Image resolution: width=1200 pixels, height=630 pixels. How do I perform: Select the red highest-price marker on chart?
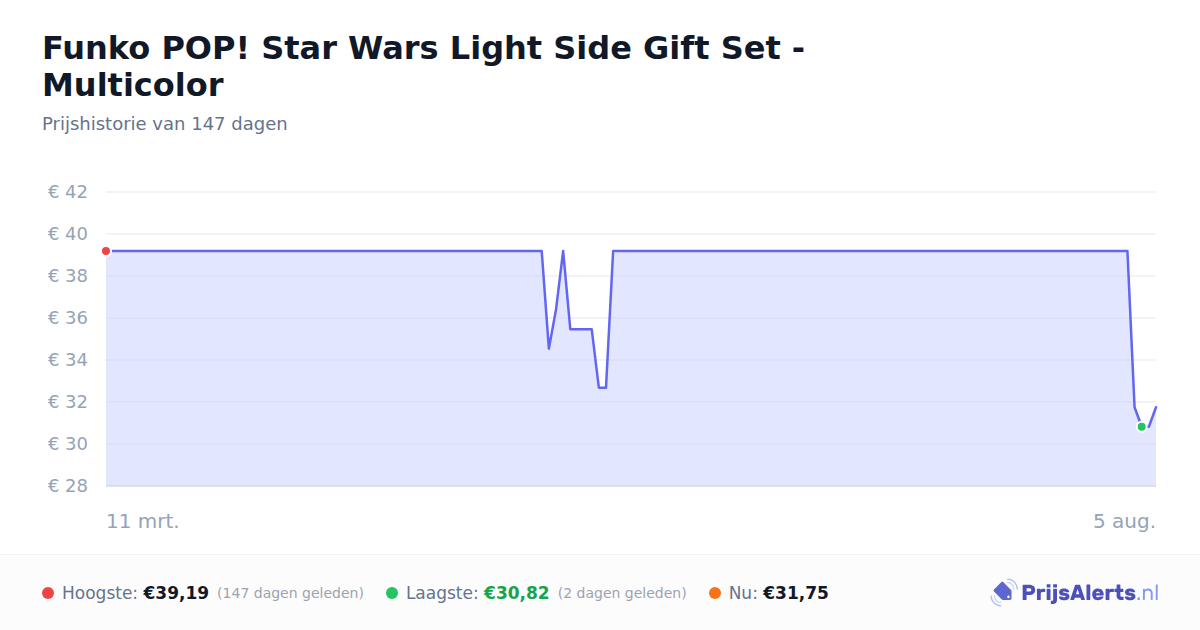(106, 251)
